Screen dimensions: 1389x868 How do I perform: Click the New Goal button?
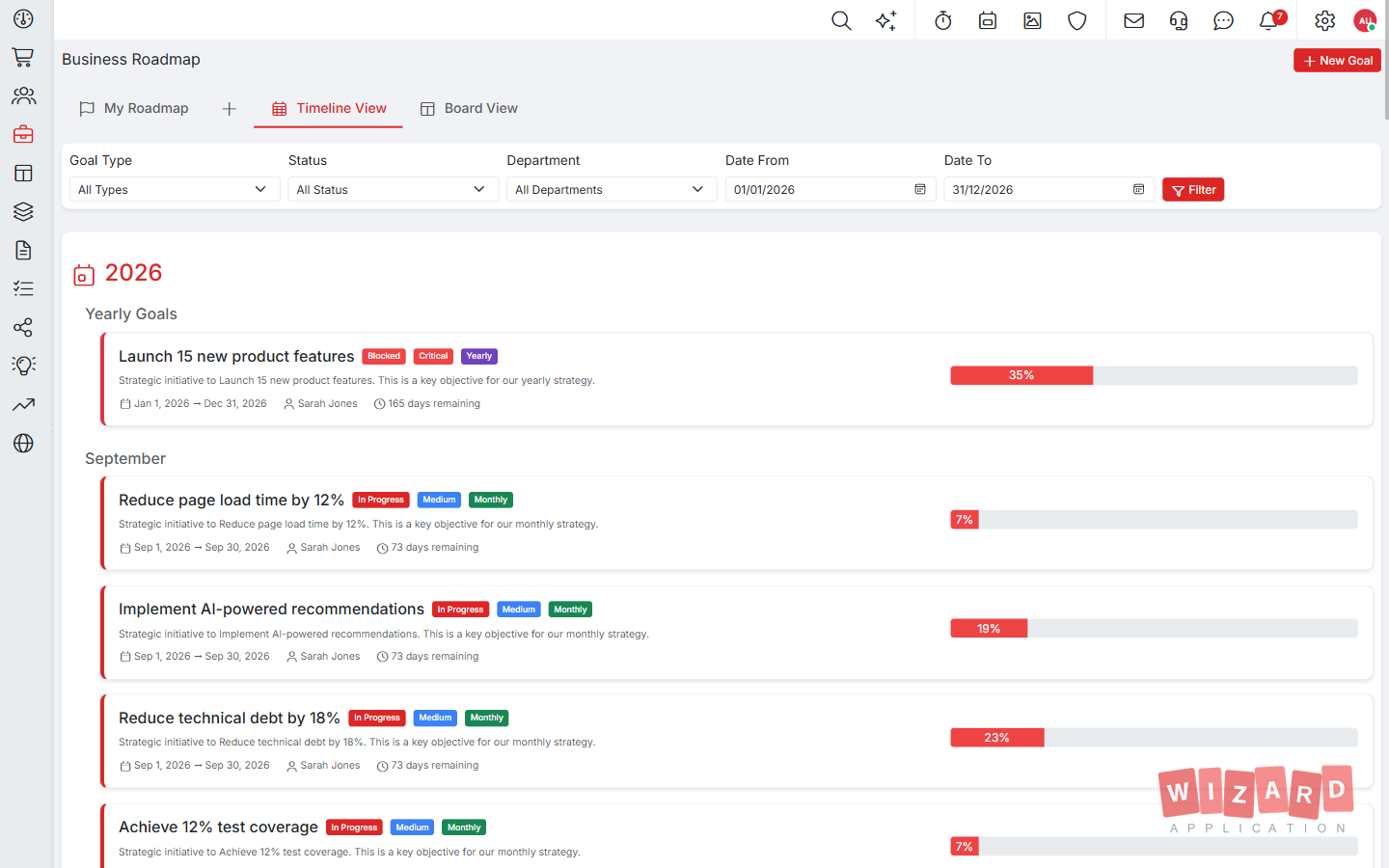(1337, 60)
